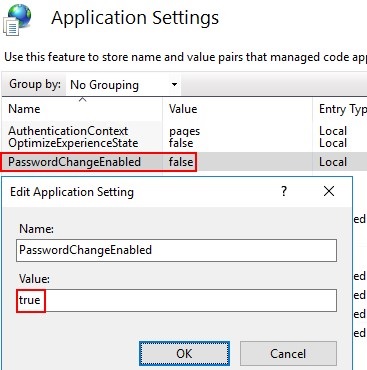Sort by the Name column header
The image size is (367, 370).
coord(82,109)
